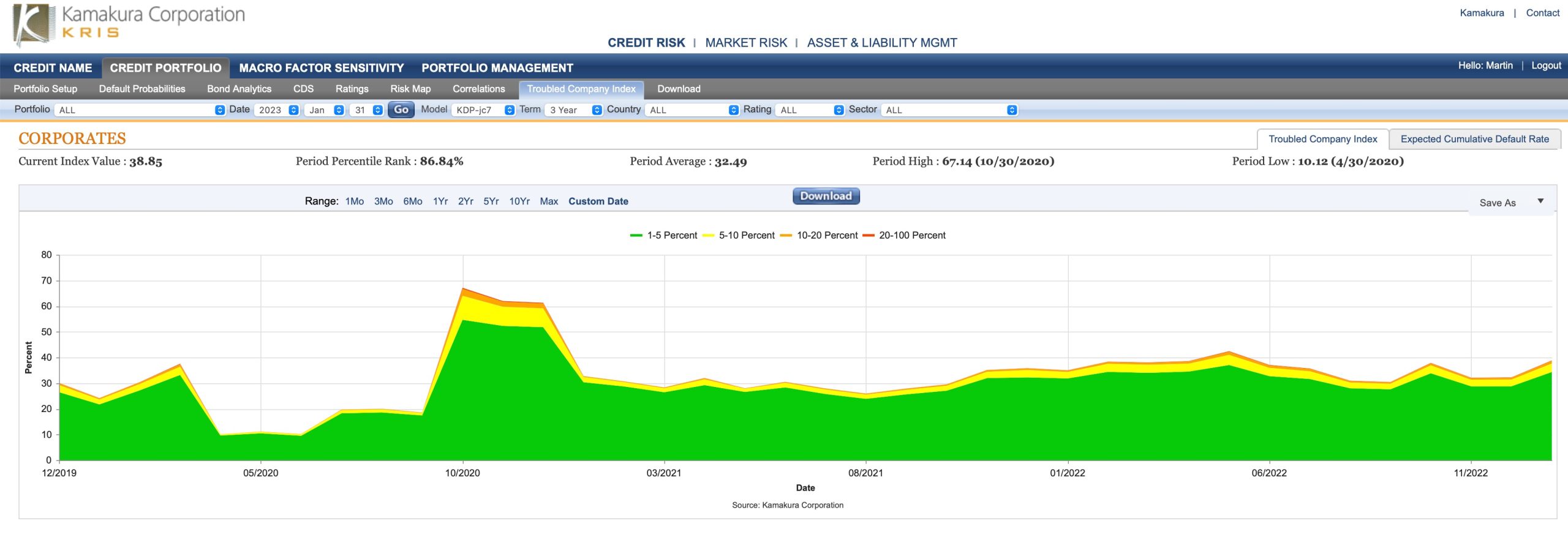Image resolution: width=1568 pixels, height=537 pixels.
Task: Set chart range to 1Mo
Action: (355, 201)
